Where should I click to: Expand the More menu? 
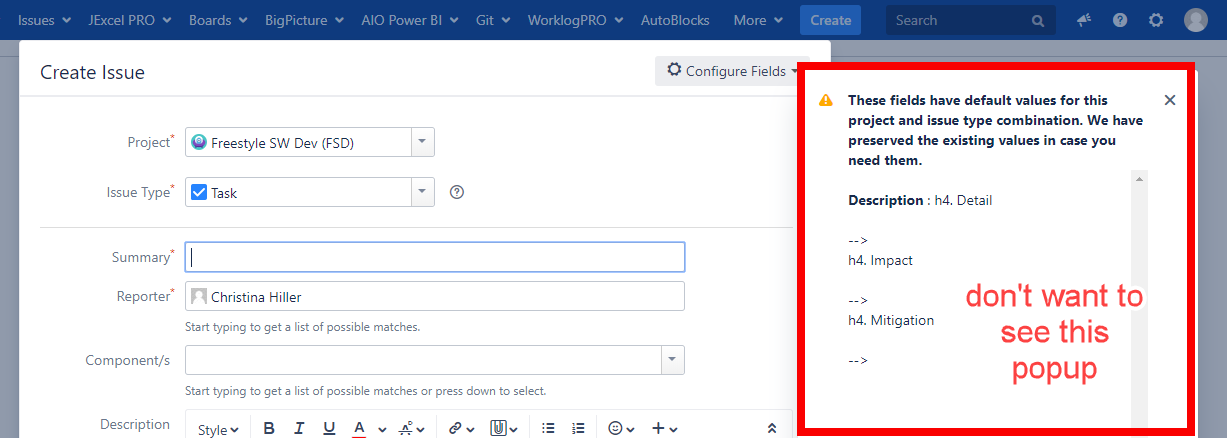coord(757,20)
